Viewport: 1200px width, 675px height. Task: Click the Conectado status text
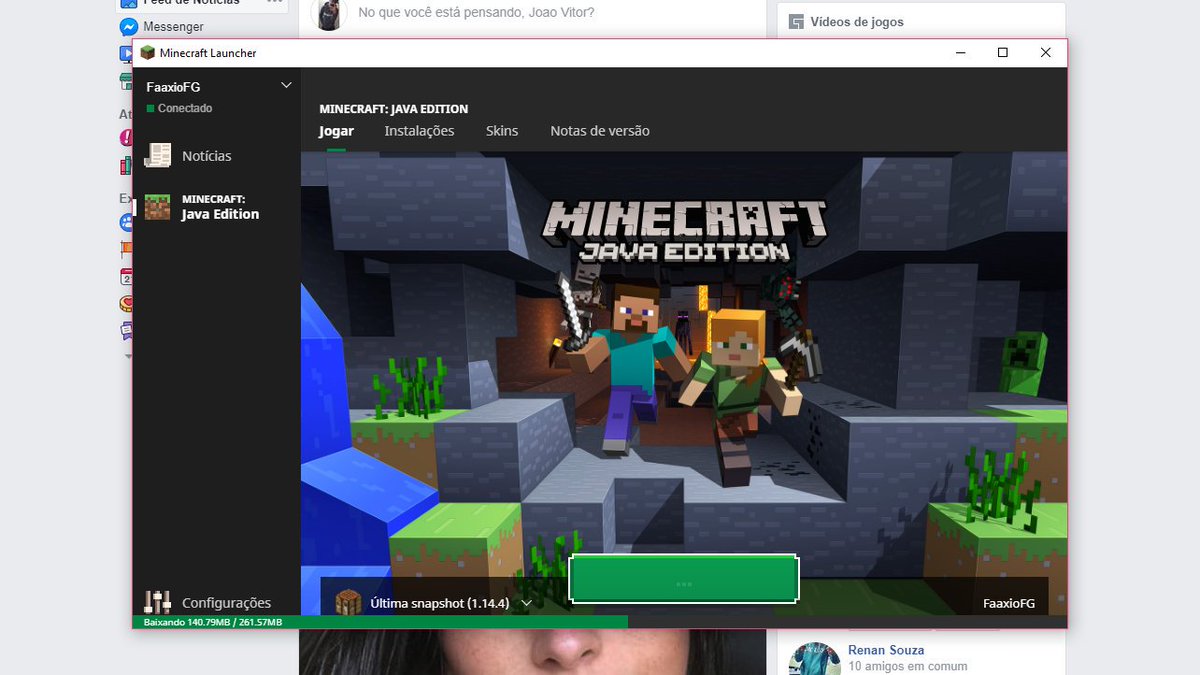point(185,108)
